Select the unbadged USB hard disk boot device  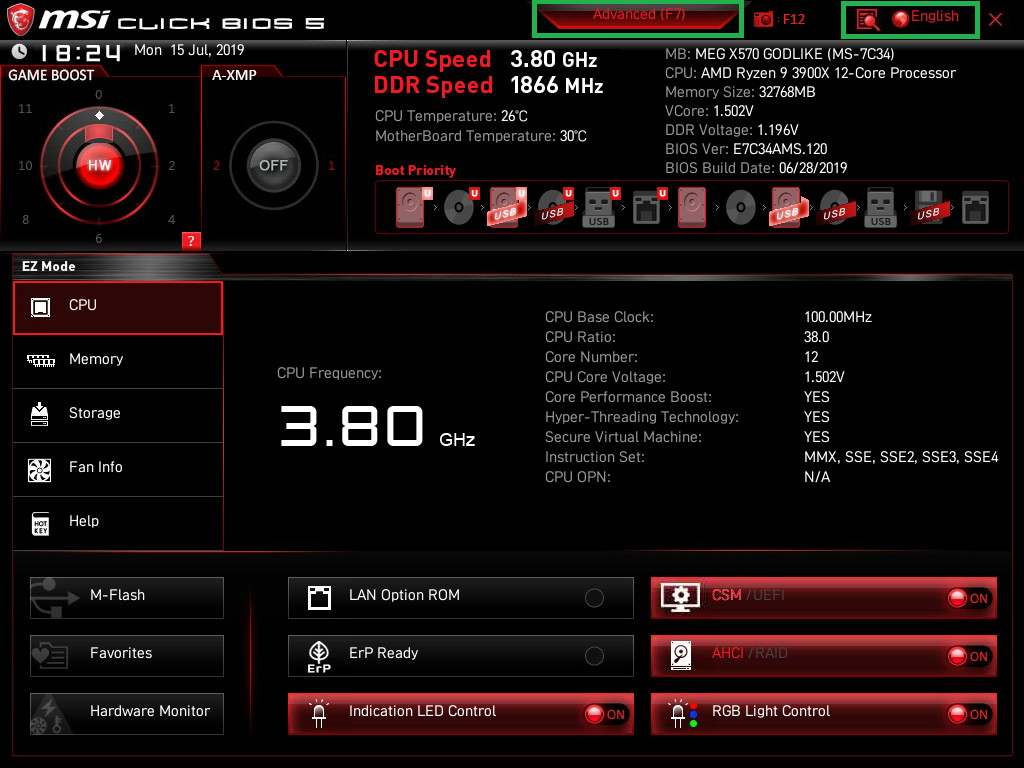(x=789, y=207)
